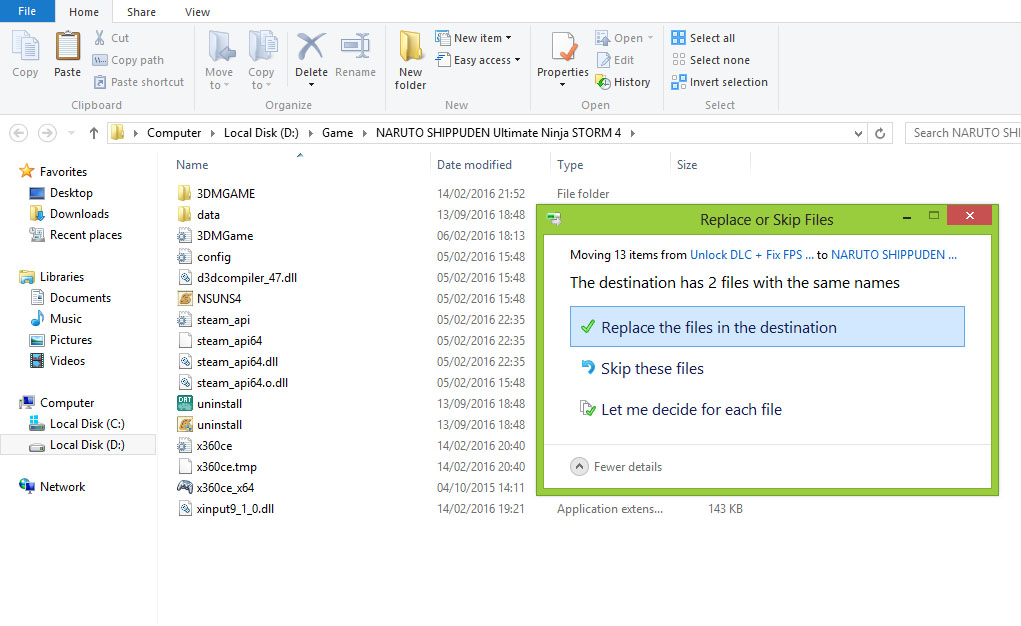Image resolution: width=1021 pixels, height=626 pixels.
Task: Sort by Type column header
Action: coord(570,165)
